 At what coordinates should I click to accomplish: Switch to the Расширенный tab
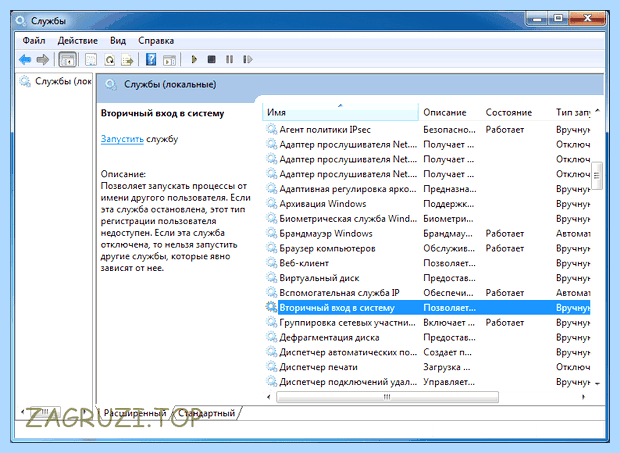[135, 413]
